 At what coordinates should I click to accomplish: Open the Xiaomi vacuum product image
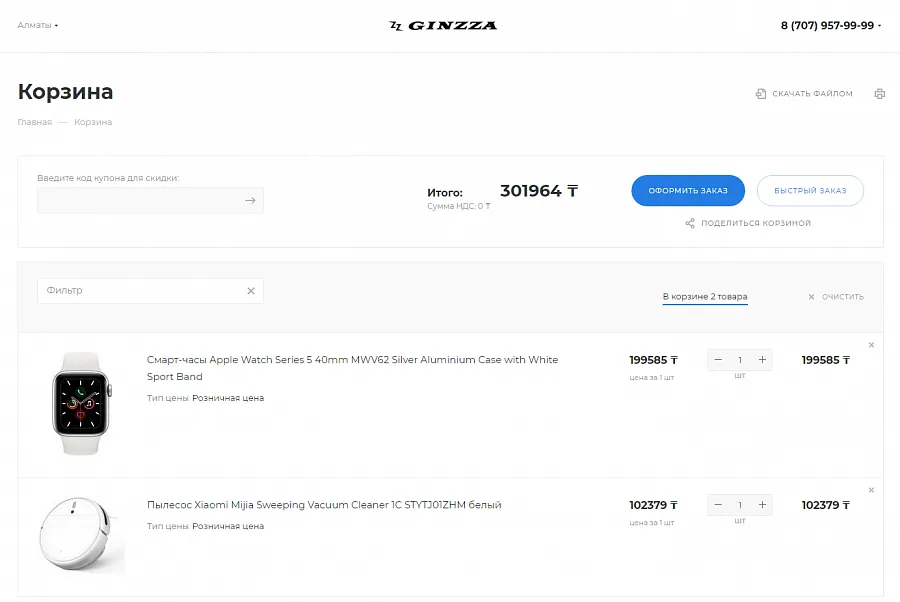[81, 535]
